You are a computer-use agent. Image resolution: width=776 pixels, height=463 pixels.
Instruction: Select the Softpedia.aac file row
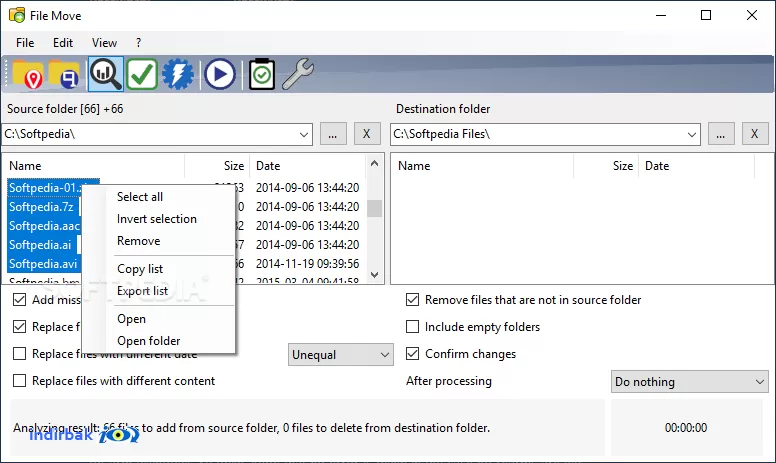point(44,226)
